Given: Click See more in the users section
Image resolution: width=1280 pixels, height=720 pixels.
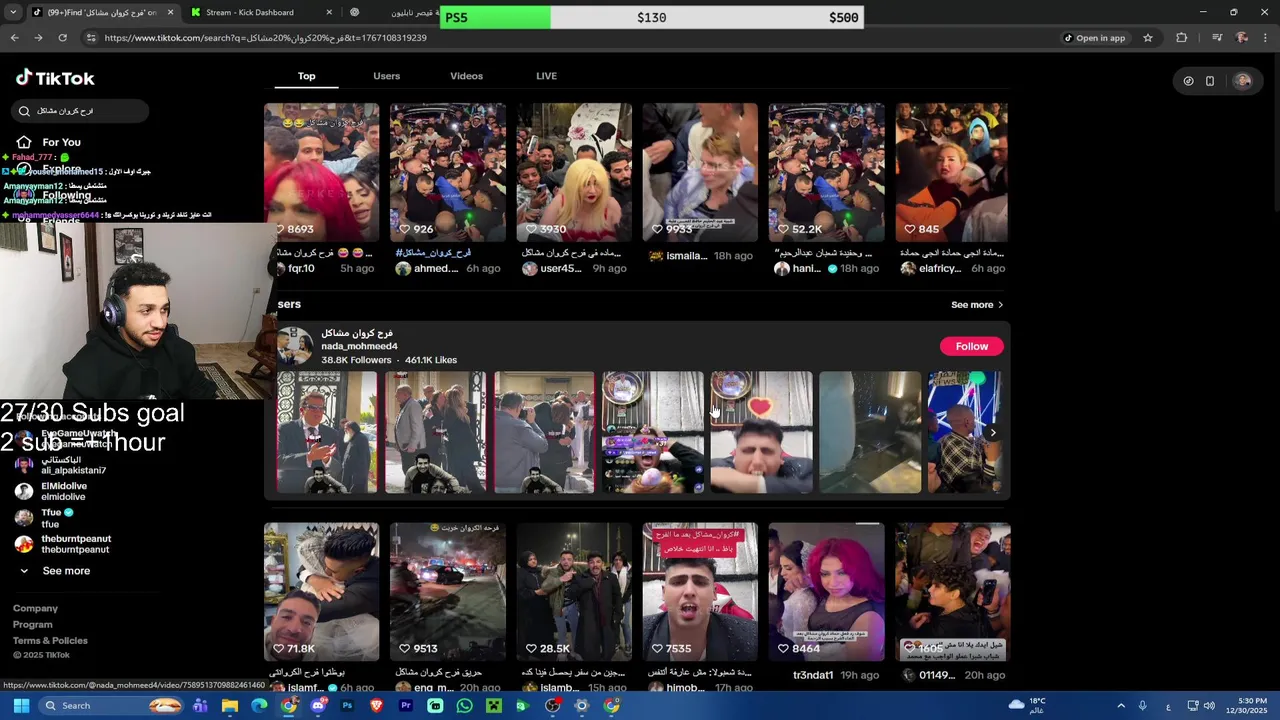Looking at the screenshot, I should (x=977, y=305).
